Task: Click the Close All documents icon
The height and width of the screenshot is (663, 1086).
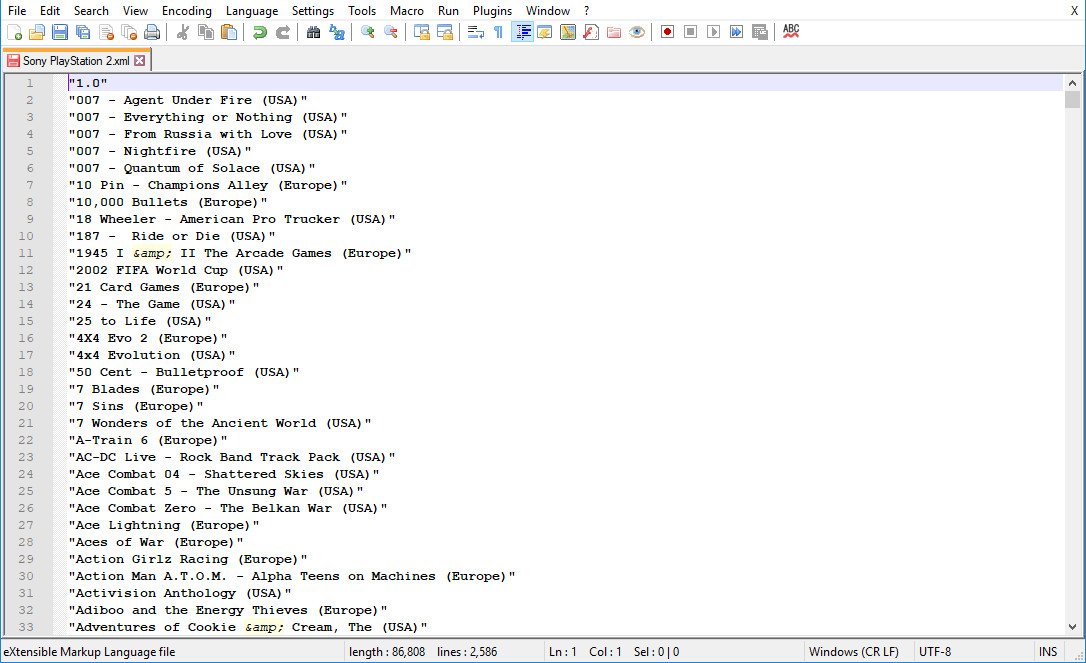Action: pos(129,32)
